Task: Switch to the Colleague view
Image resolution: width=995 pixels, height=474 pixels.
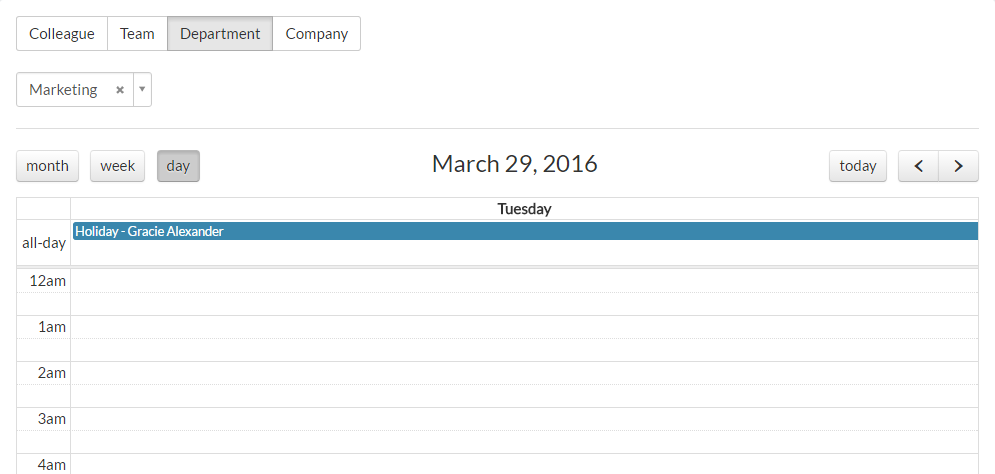Action: click(x=62, y=34)
